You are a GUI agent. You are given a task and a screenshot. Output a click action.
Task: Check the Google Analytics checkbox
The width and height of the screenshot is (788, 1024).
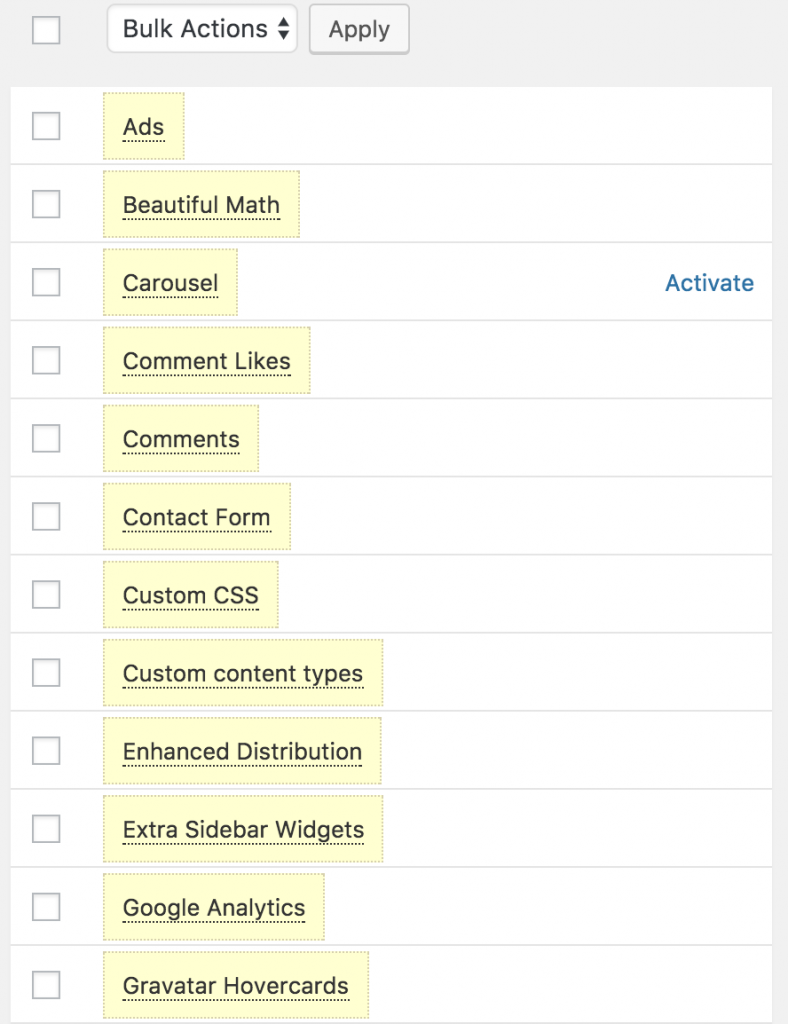[46, 907]
